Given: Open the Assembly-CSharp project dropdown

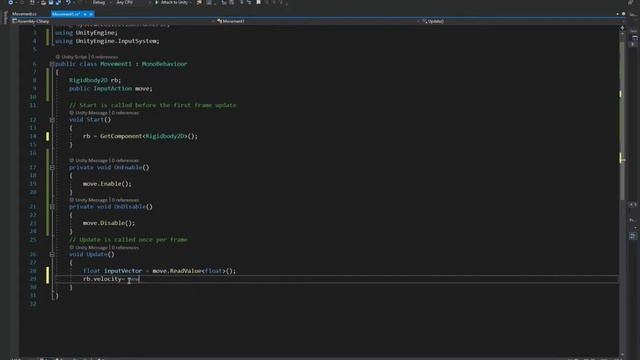Looking at the screenshot, I should (113, 21).
